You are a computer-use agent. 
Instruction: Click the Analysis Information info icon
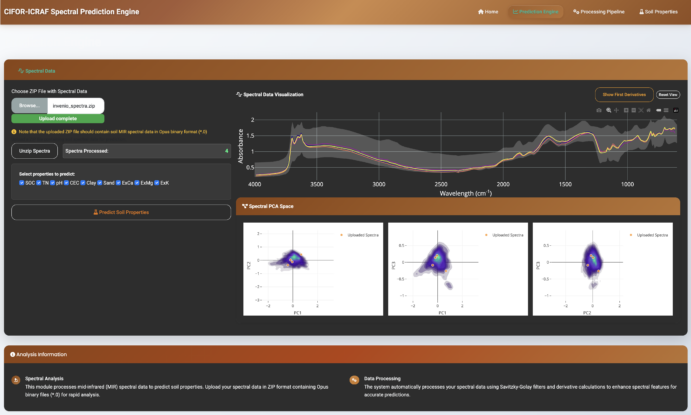pyautogui.click(x=12, y=354)
